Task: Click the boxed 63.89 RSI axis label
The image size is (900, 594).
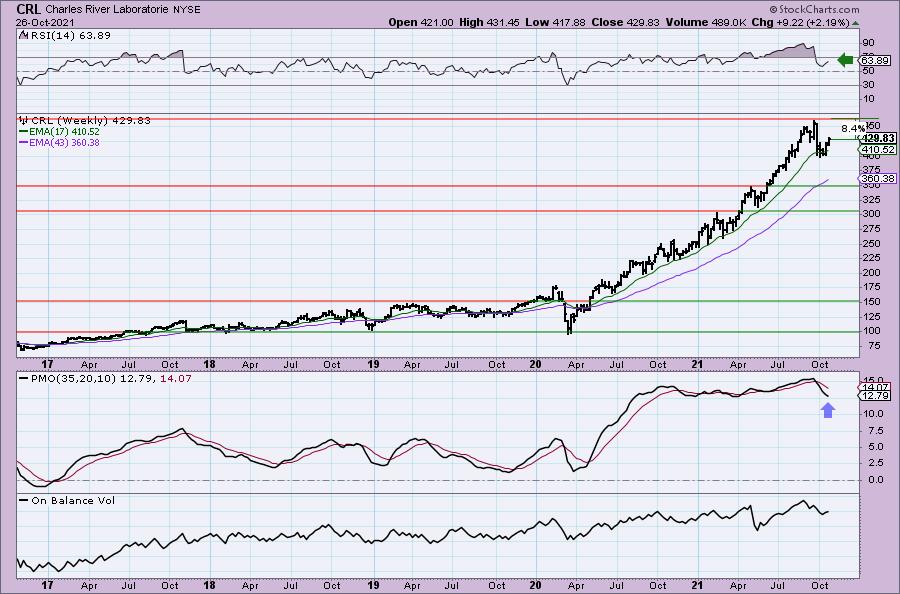Action: tap(875, 60)
